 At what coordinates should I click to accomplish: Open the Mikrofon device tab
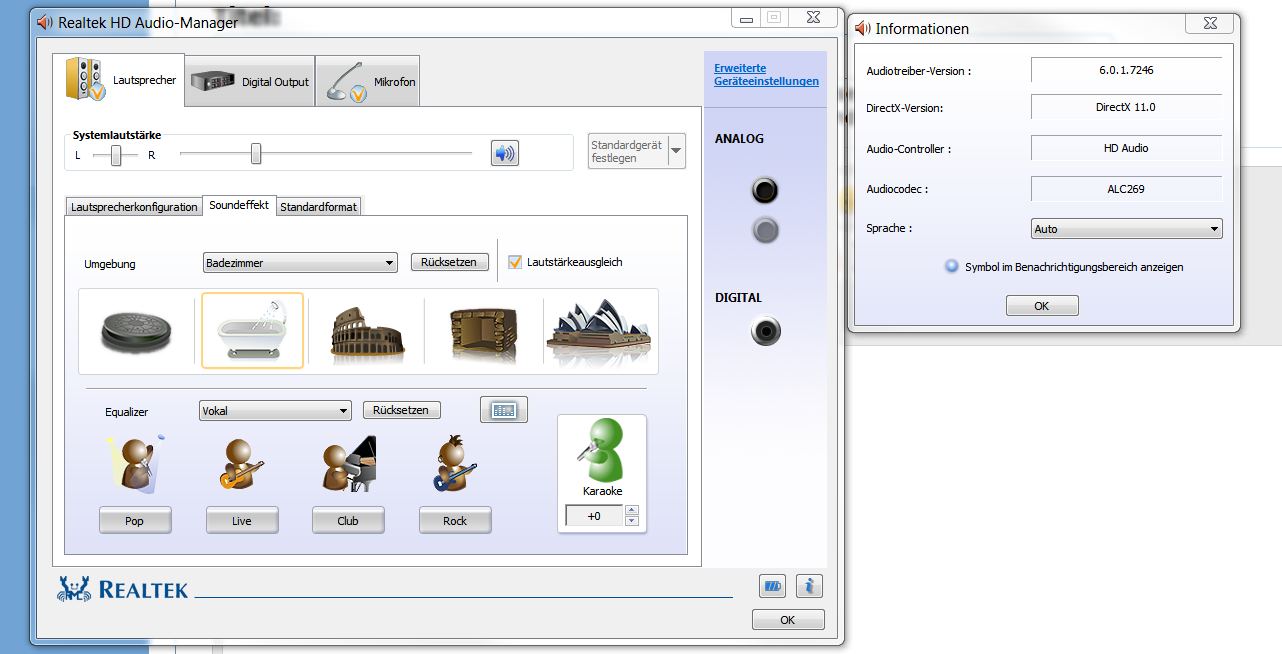(x=368, y=81)
